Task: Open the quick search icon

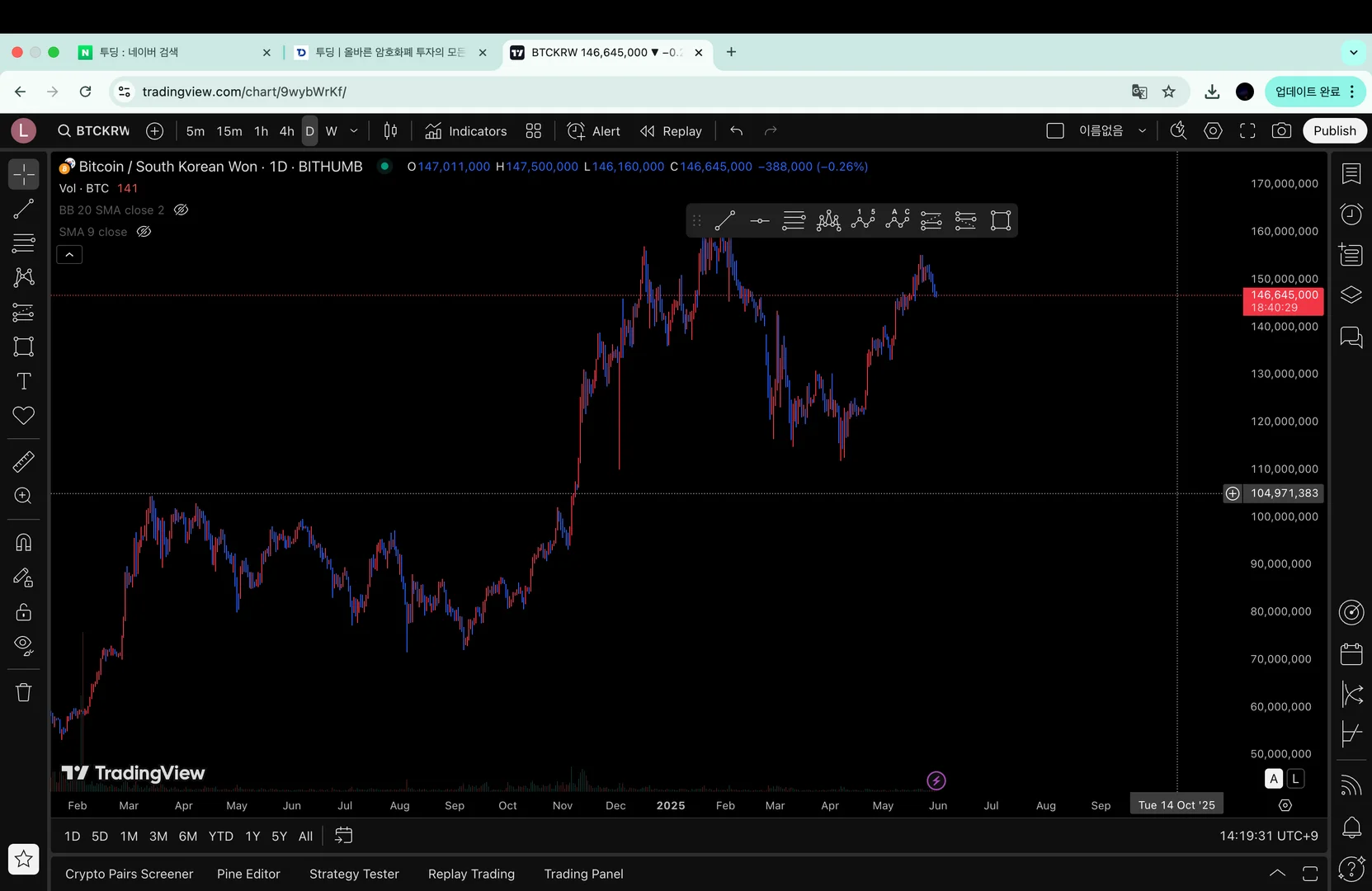Action: (x=1178, y=131)
